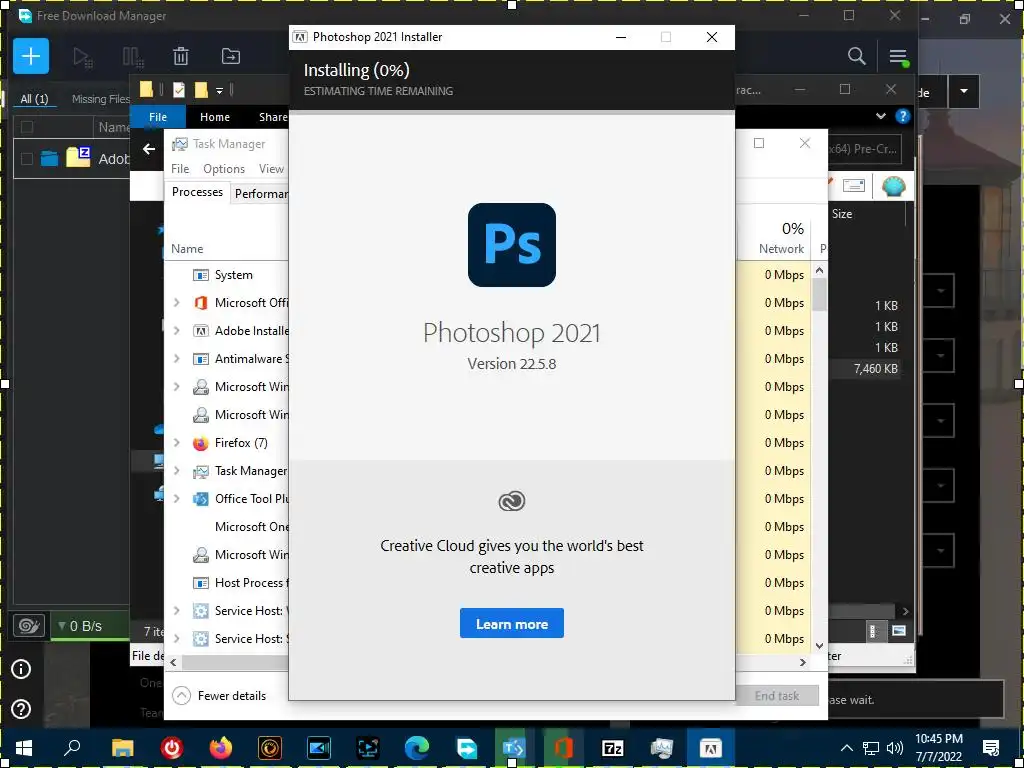Click the Size column header in File Explorer
The width and height of the screenshot is (1024, 768).
coord(842,214)
